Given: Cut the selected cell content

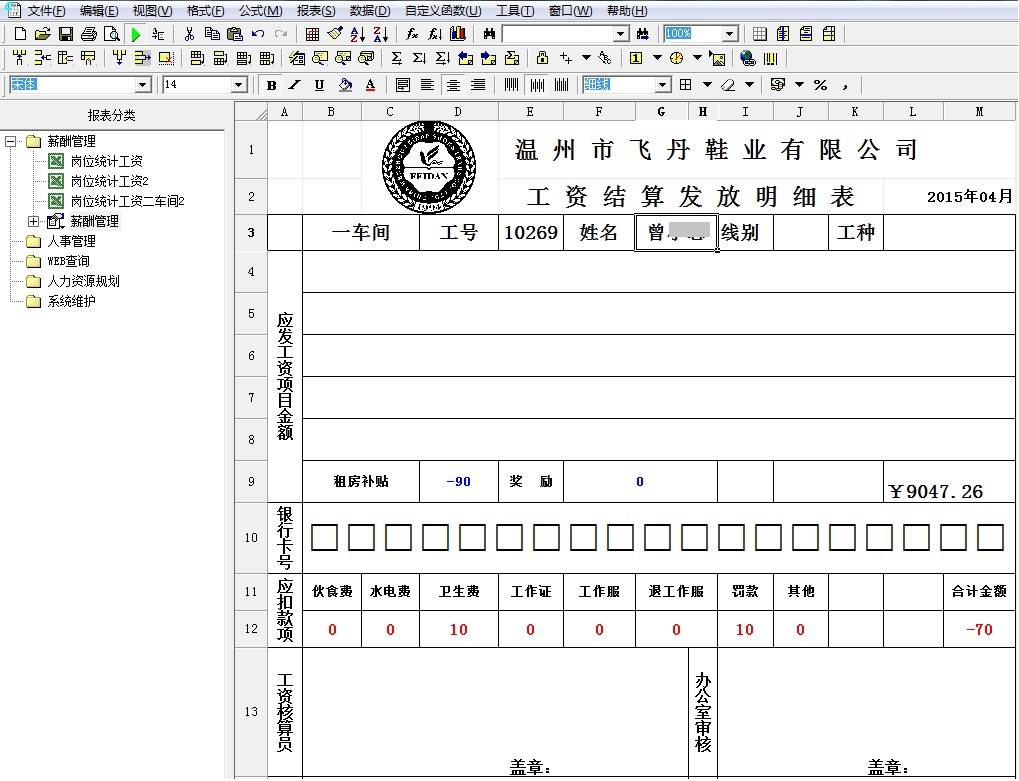Looking at the screenshot, I should [189, 34].
